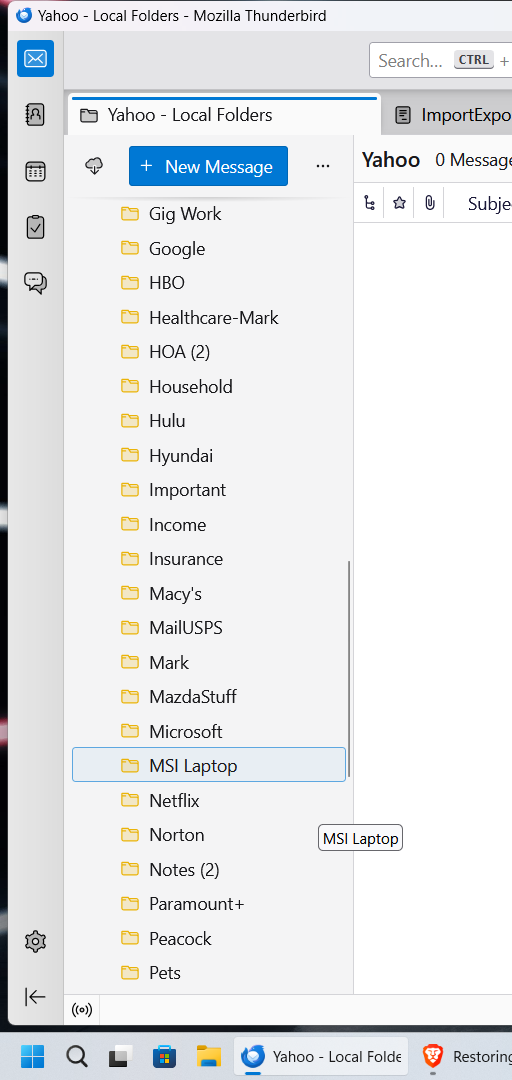
Task: Select the Netflix folder
Action: tap(209, 800)
